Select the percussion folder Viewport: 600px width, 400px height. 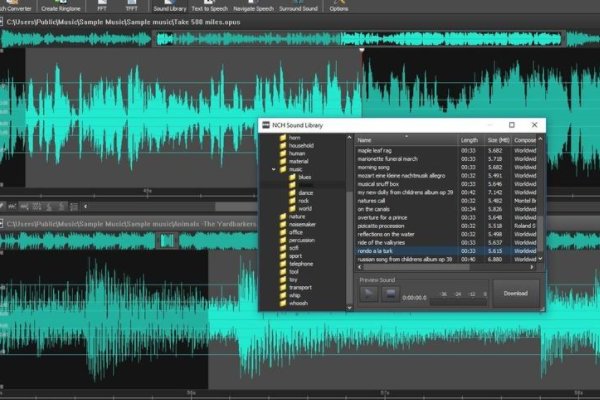(x=300, y=240)
